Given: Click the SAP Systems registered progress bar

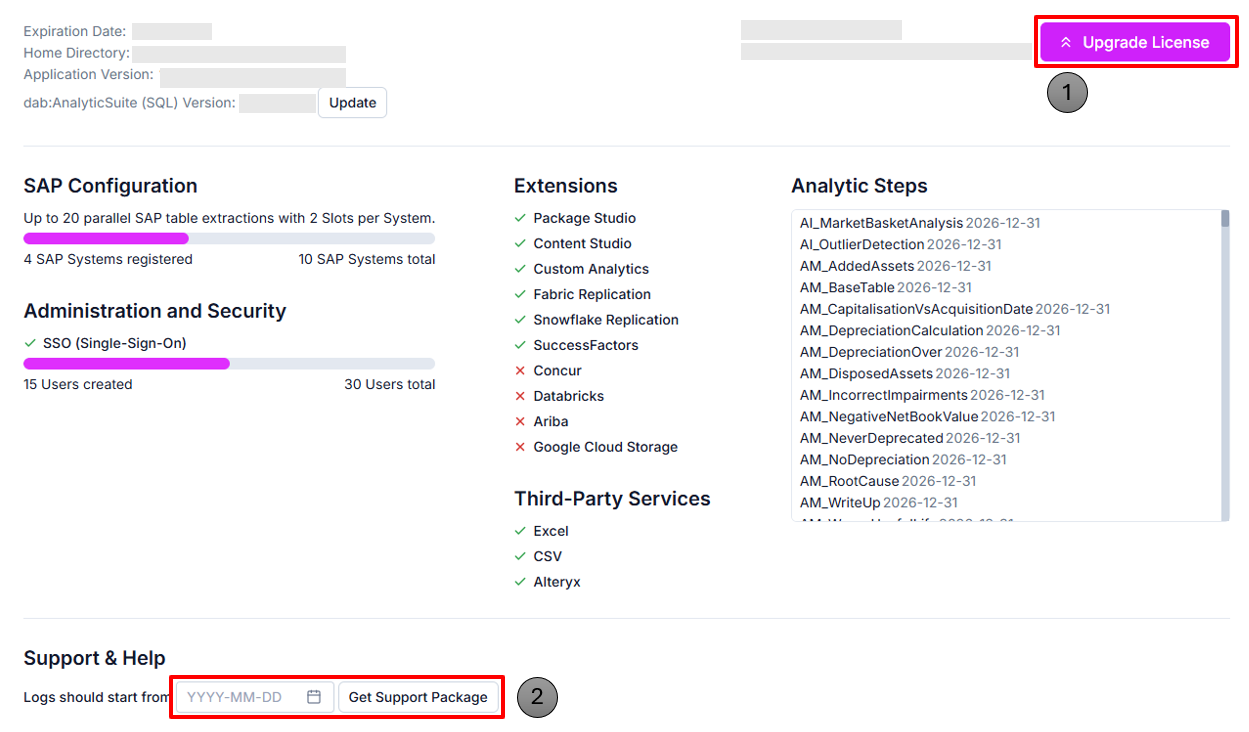Looking at the screenshot, I should [229, 238].
